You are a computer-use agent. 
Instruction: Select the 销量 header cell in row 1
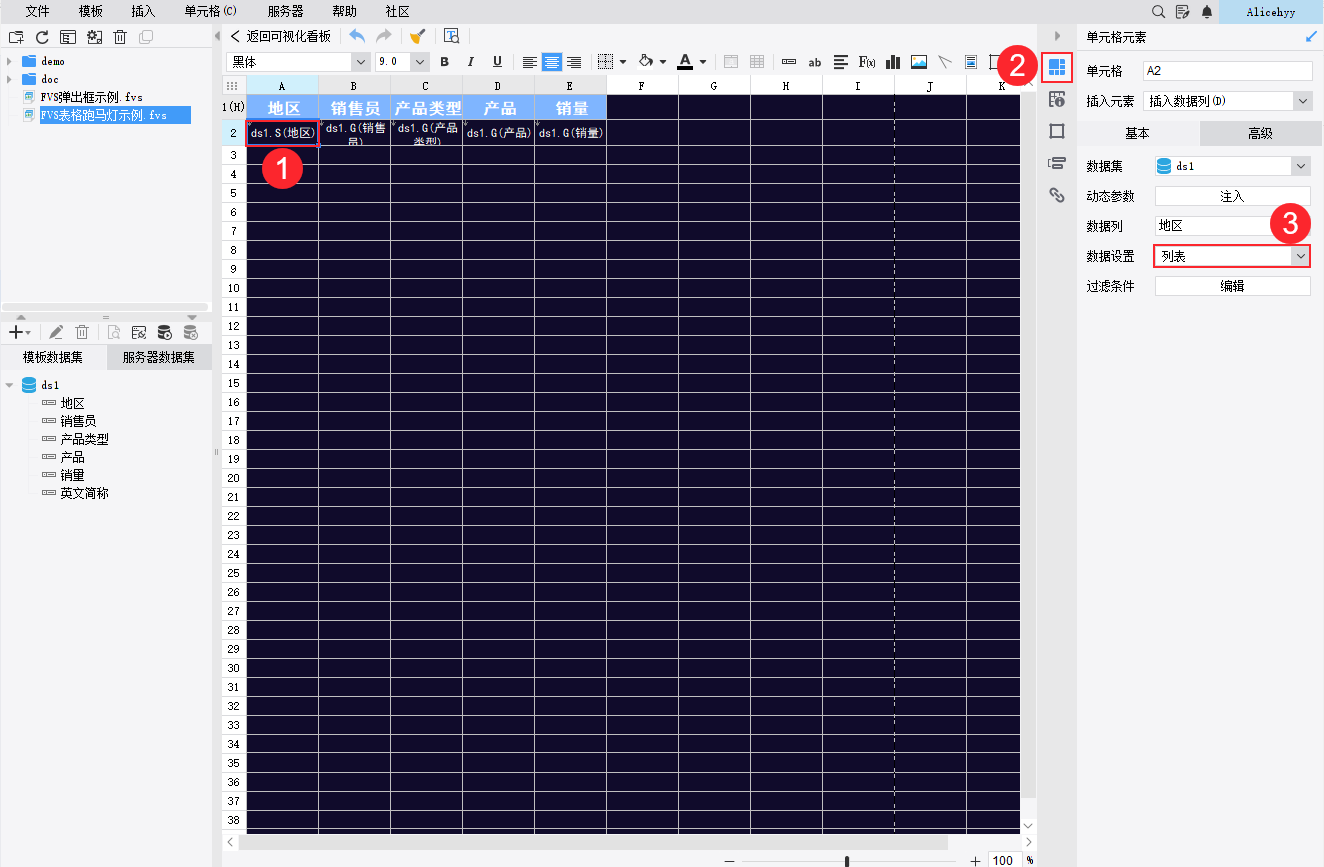(571, 108)
